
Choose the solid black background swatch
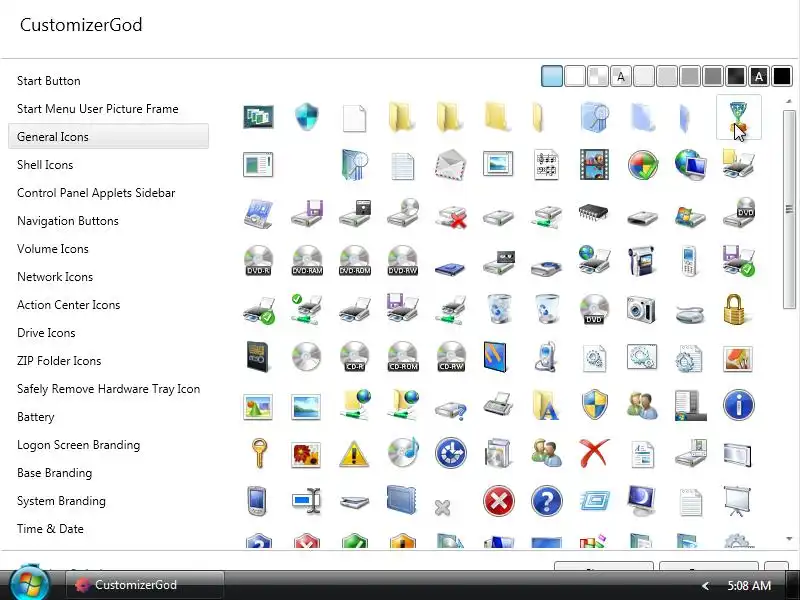pos(782,77)
